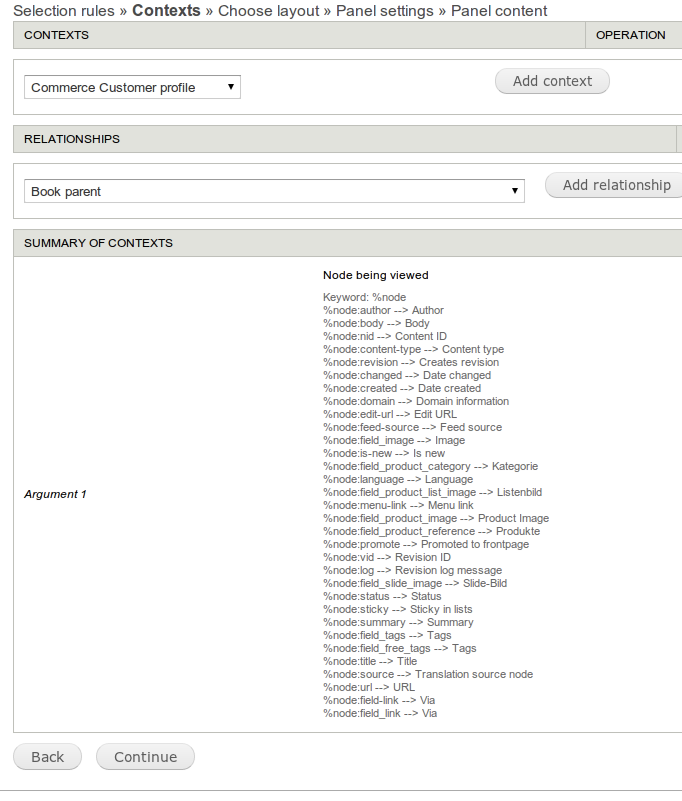Click Continue to proceed
Image resolution: width=682 pixels, height=801 pixels.
point(145,757)
